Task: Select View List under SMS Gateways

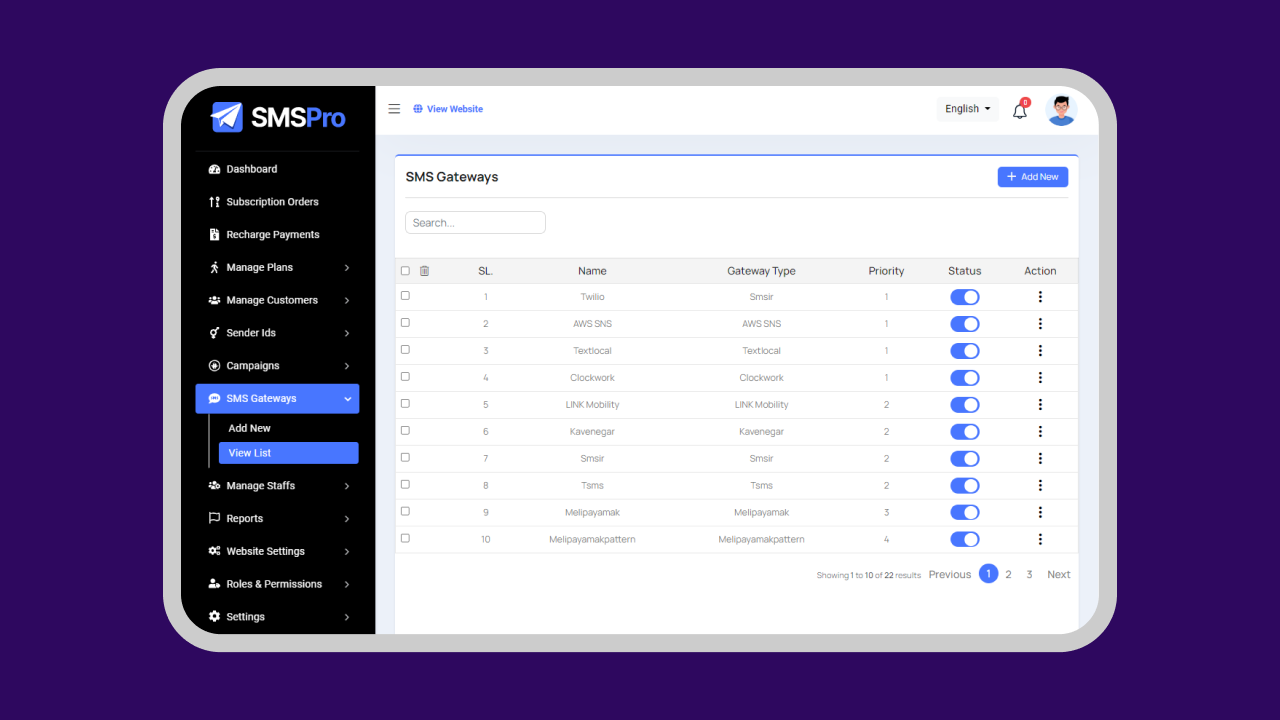Action: [249, 452]
